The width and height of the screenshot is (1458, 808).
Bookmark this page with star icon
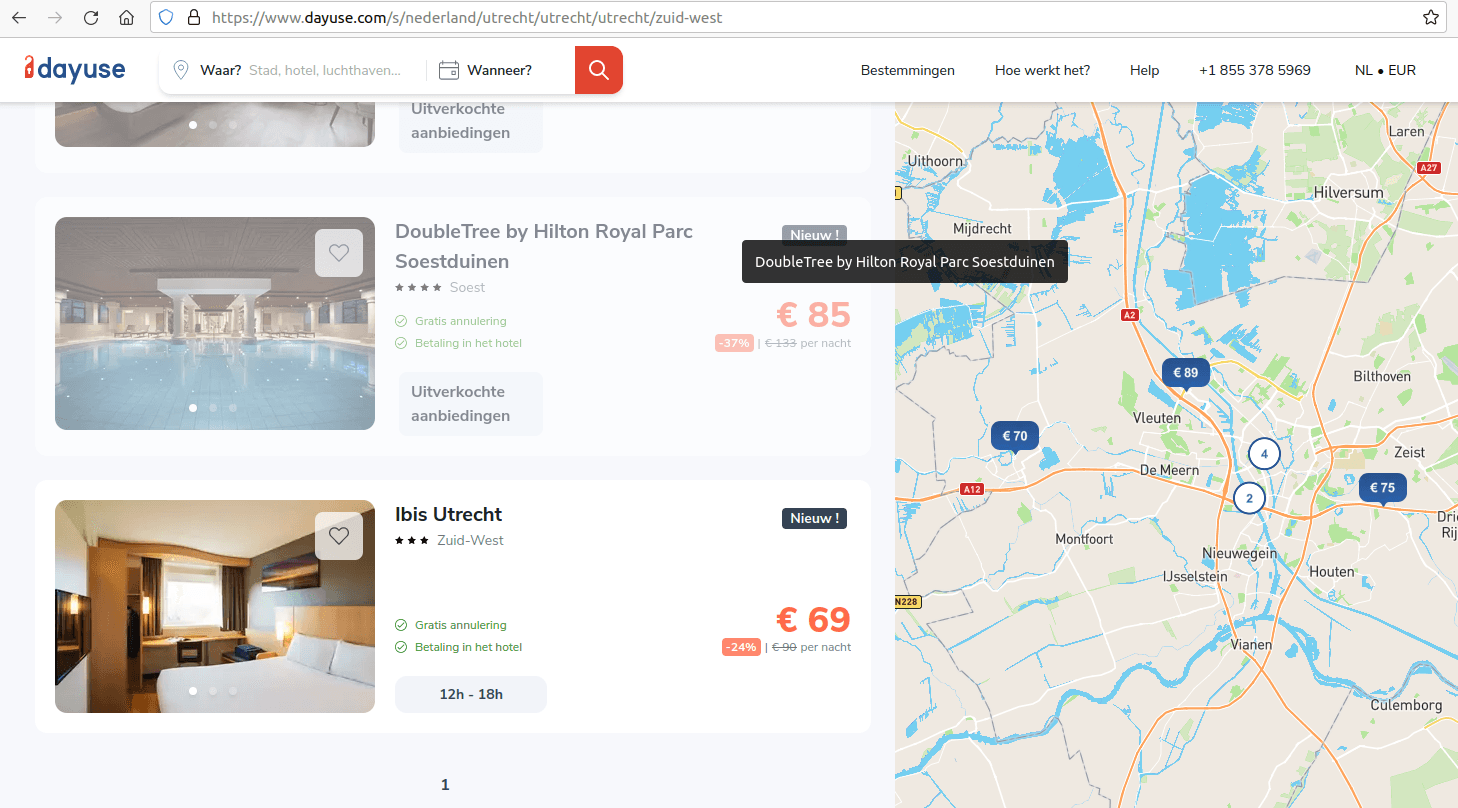point(1431,18)
